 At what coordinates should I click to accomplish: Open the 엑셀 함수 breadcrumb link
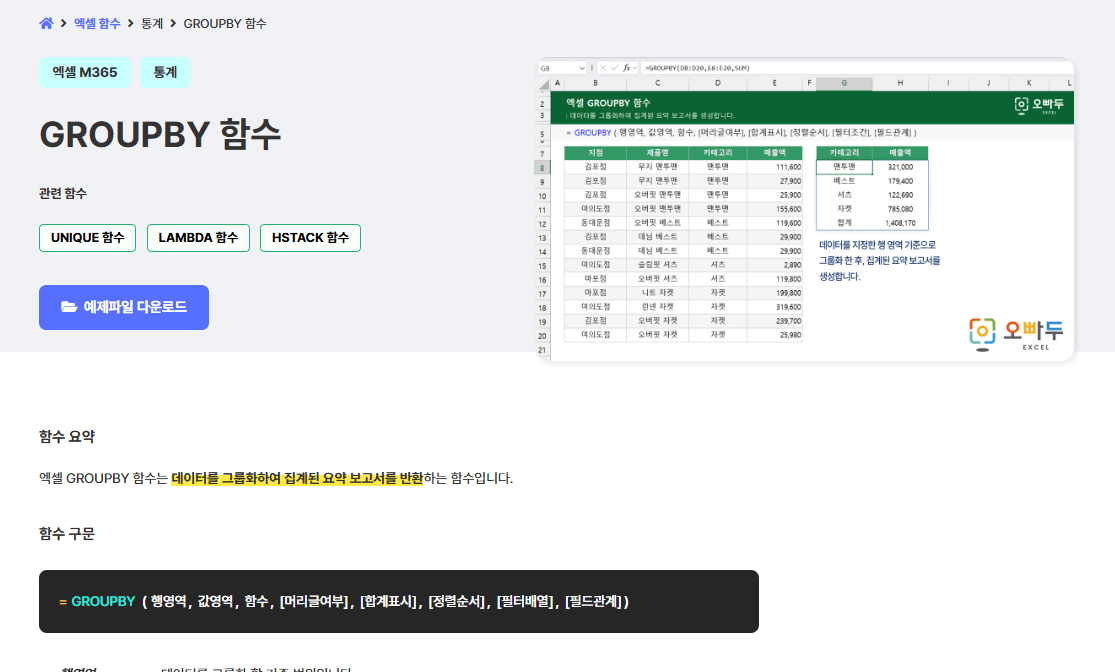97,23
